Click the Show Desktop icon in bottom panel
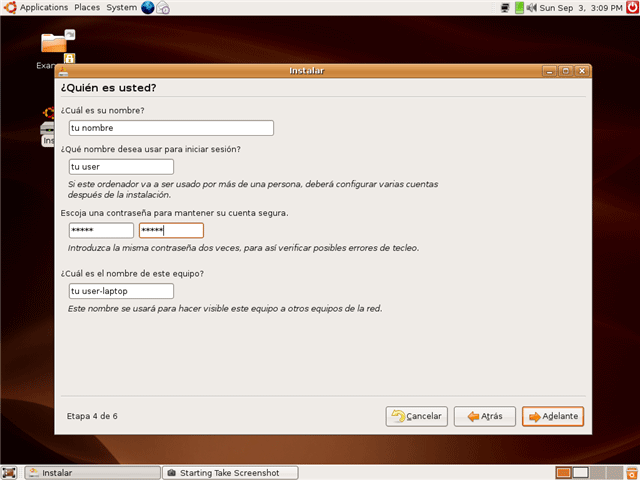Screen dimensions: 640x480 tap(10, 472)
